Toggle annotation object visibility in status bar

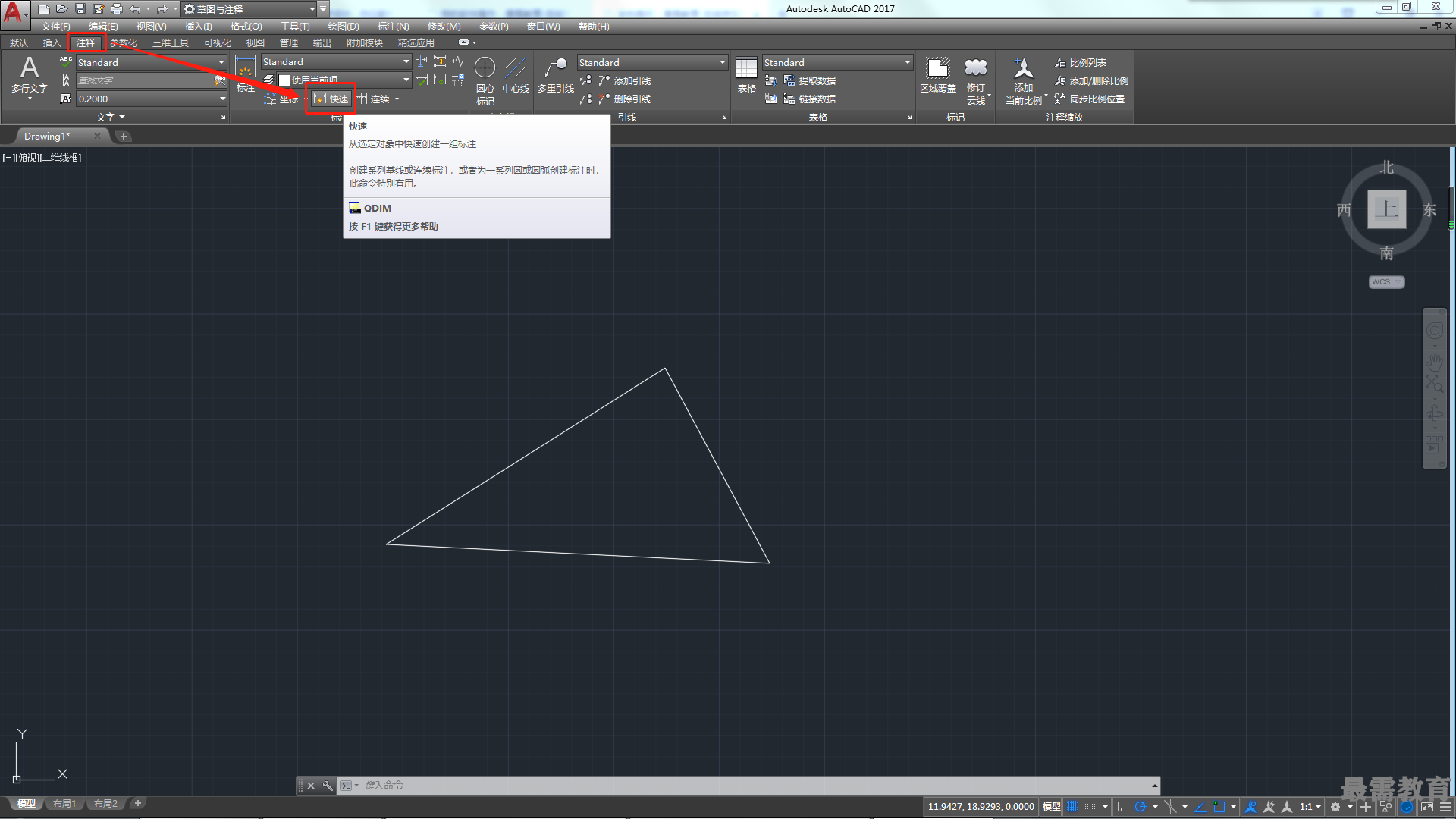(1251, 807)
